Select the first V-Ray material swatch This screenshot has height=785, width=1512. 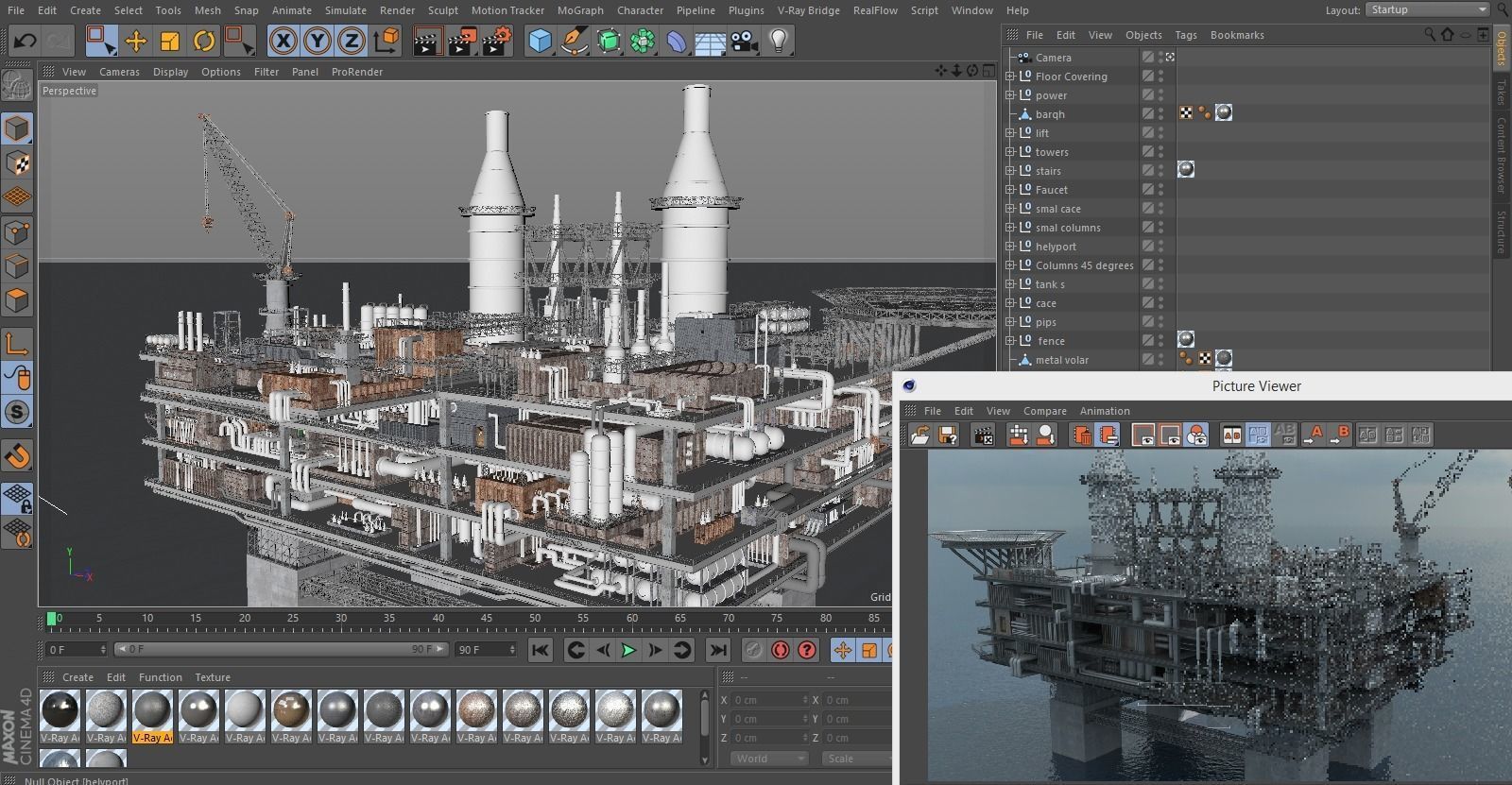[60, 717]
